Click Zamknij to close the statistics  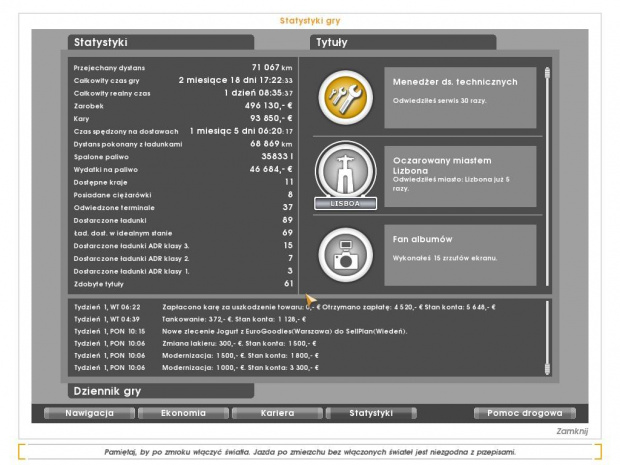pyautogui.click(x=572, y=431)
